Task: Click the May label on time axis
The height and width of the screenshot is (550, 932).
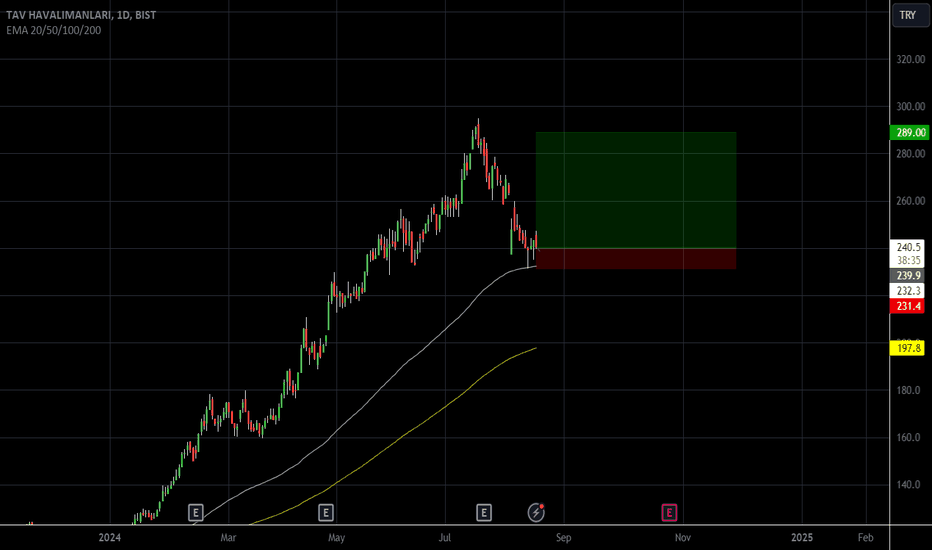Action: point(336,538)
